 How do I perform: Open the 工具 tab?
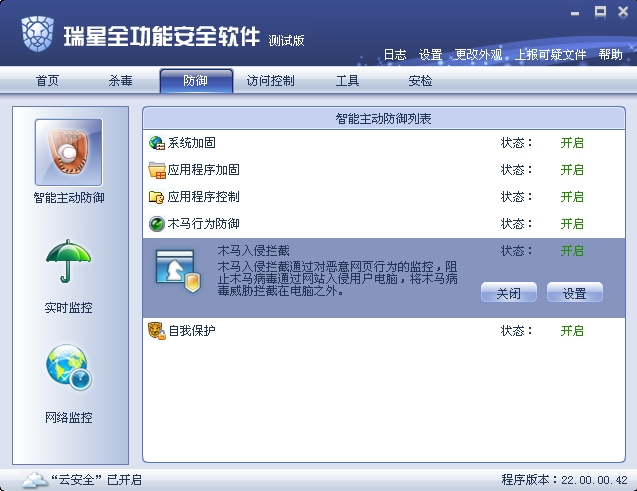(347, 81)
